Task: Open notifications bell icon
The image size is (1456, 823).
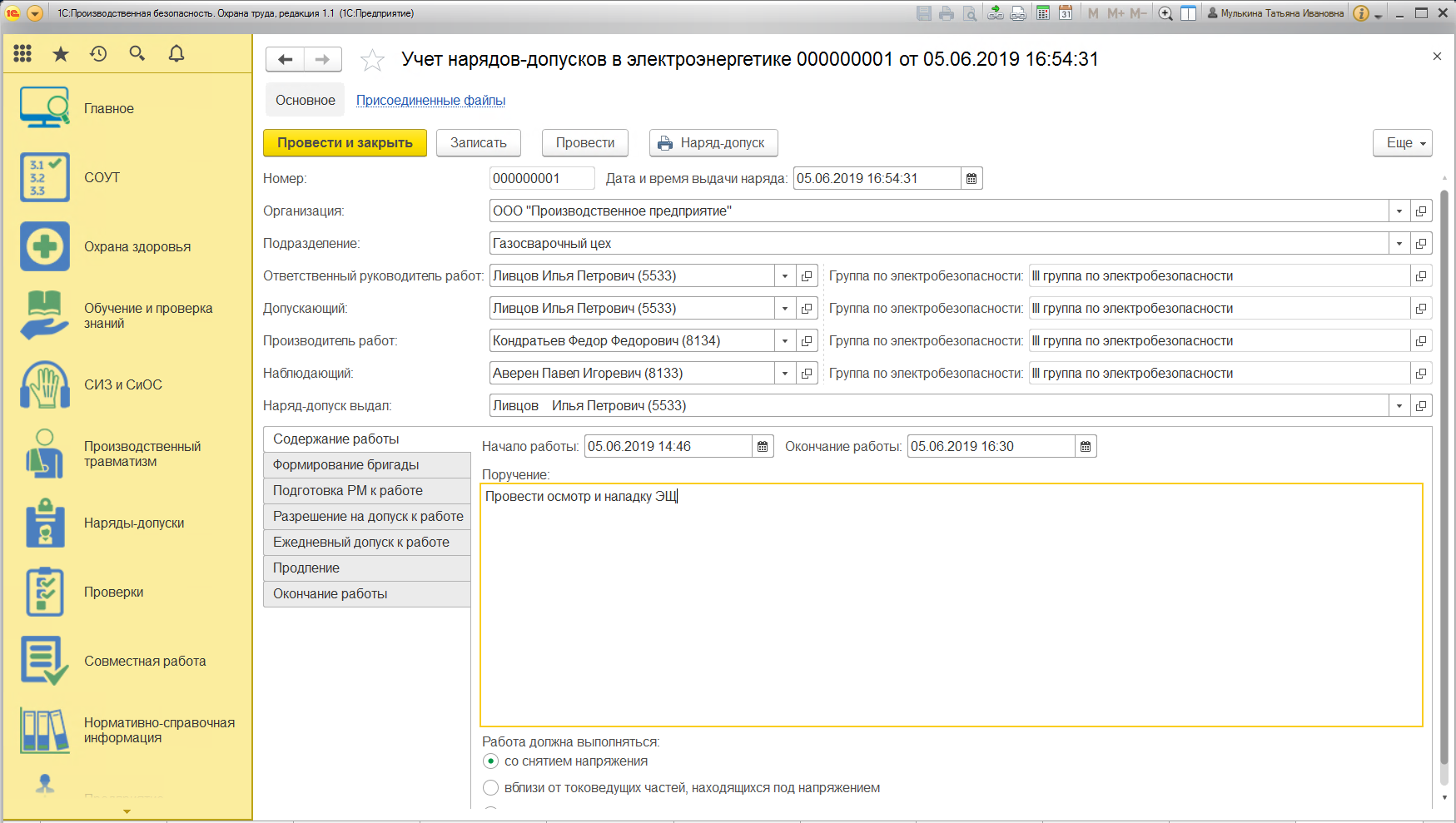Action: coord(176,54)
